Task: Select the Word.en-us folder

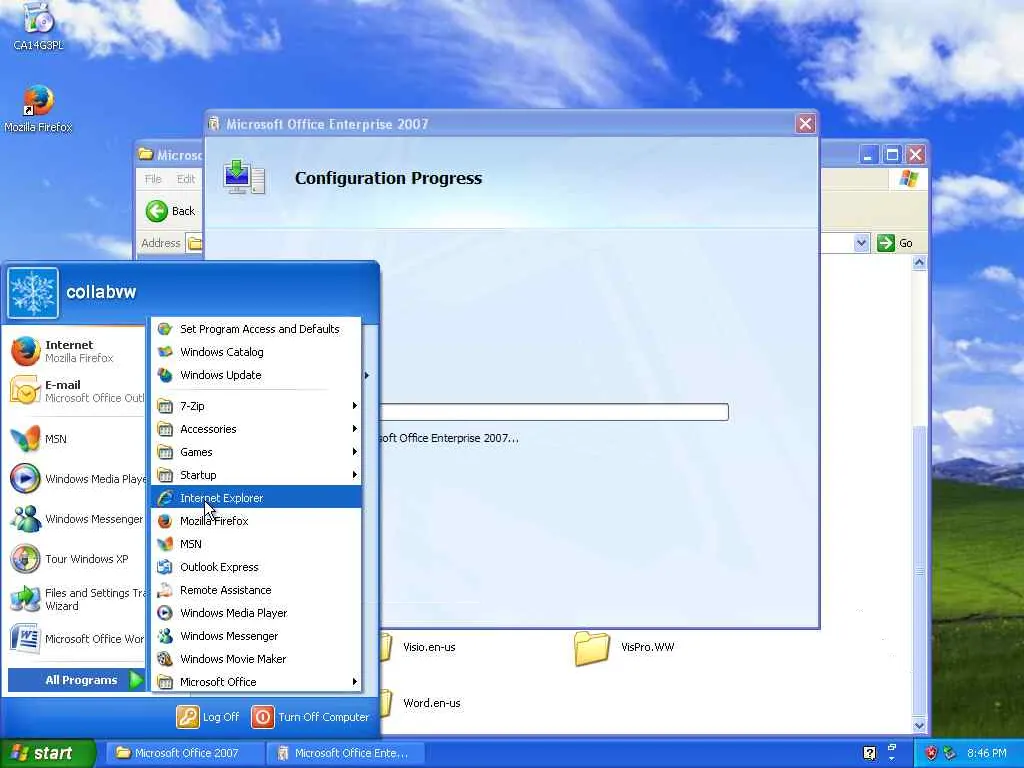Action: 432,703
